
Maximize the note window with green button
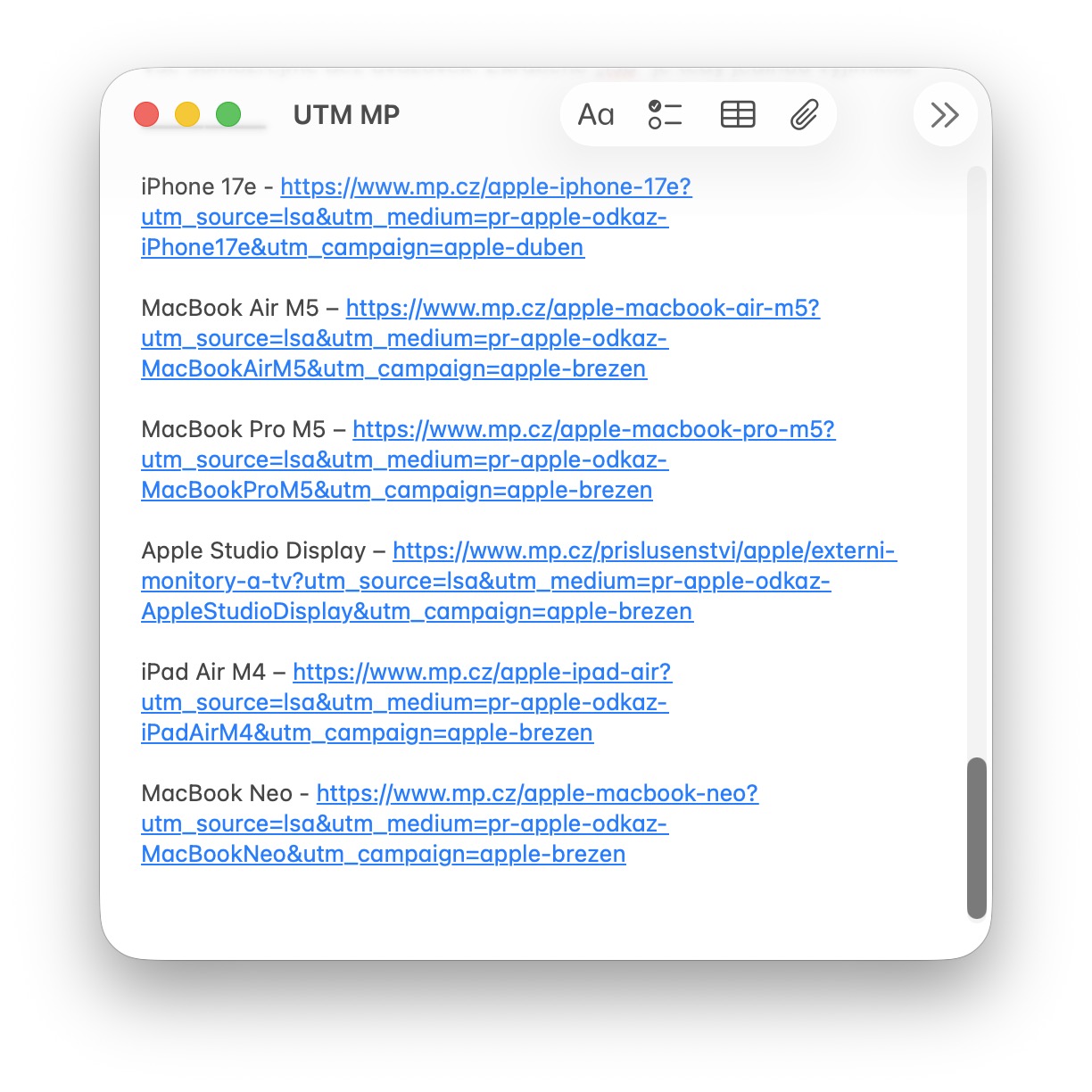pos(228,114)
